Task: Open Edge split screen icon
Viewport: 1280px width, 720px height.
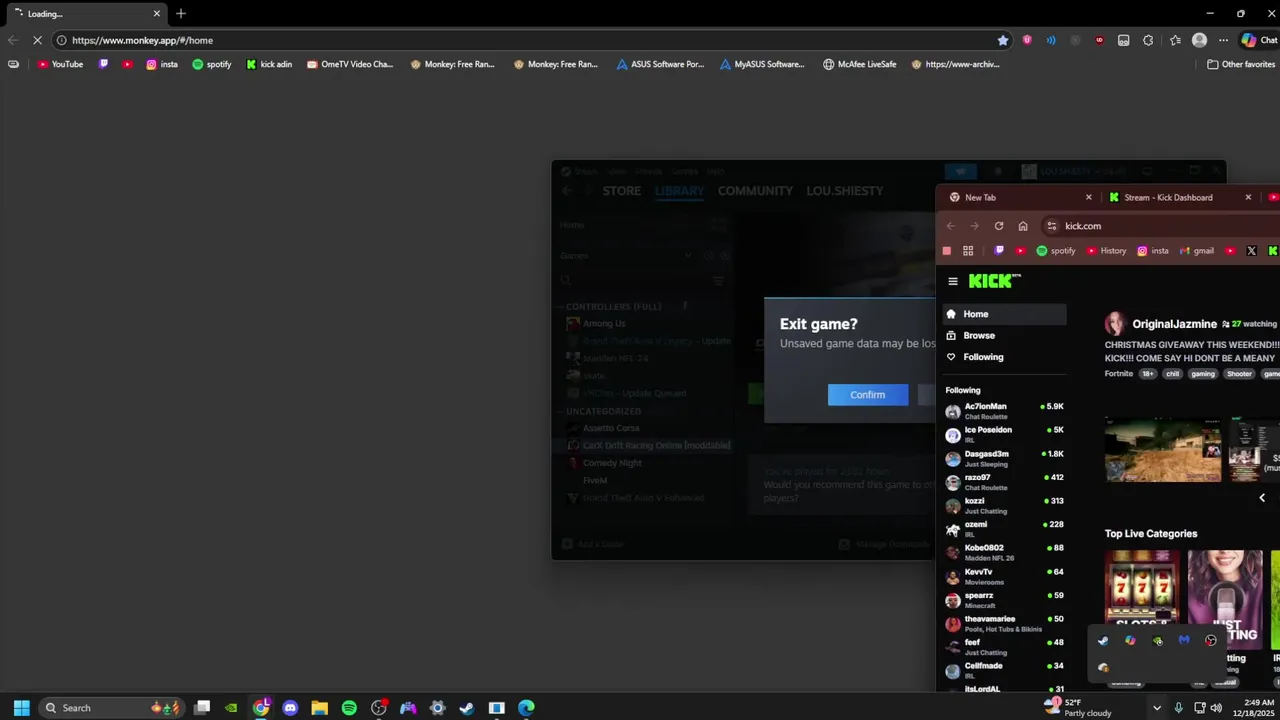Action: [x=1124, y=40]
